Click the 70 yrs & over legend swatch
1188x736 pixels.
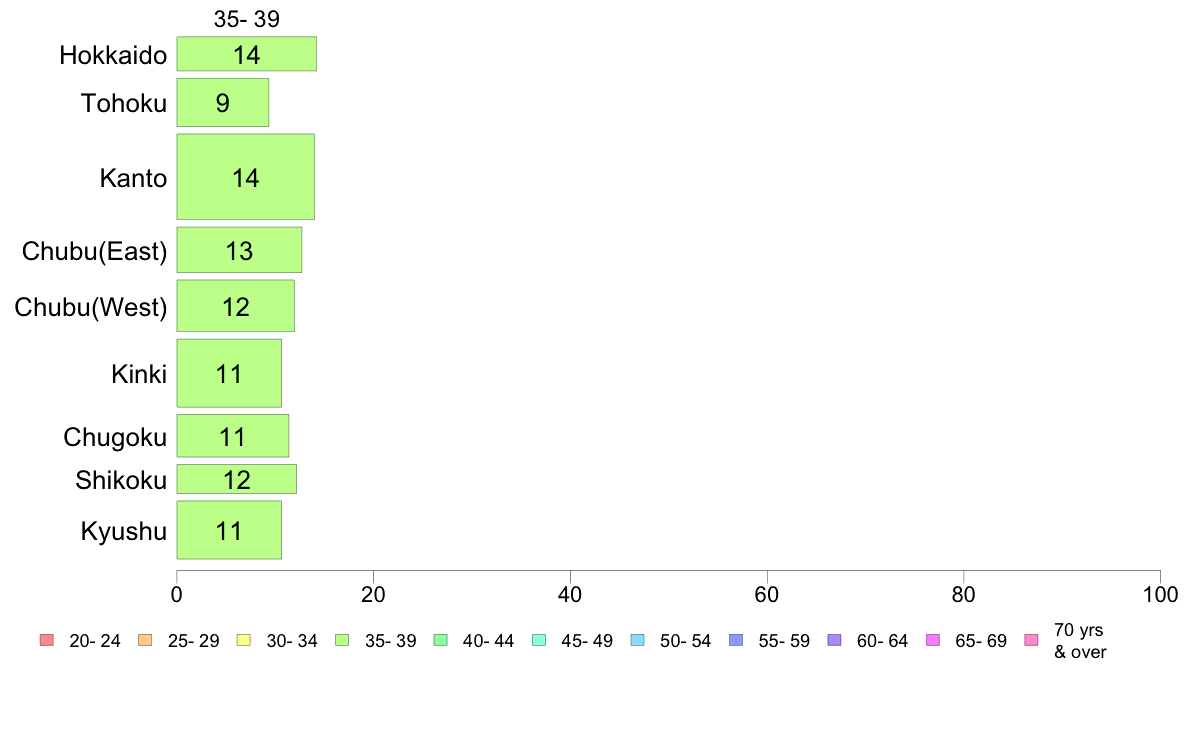pyautogui.click(x=1031, y=640)
